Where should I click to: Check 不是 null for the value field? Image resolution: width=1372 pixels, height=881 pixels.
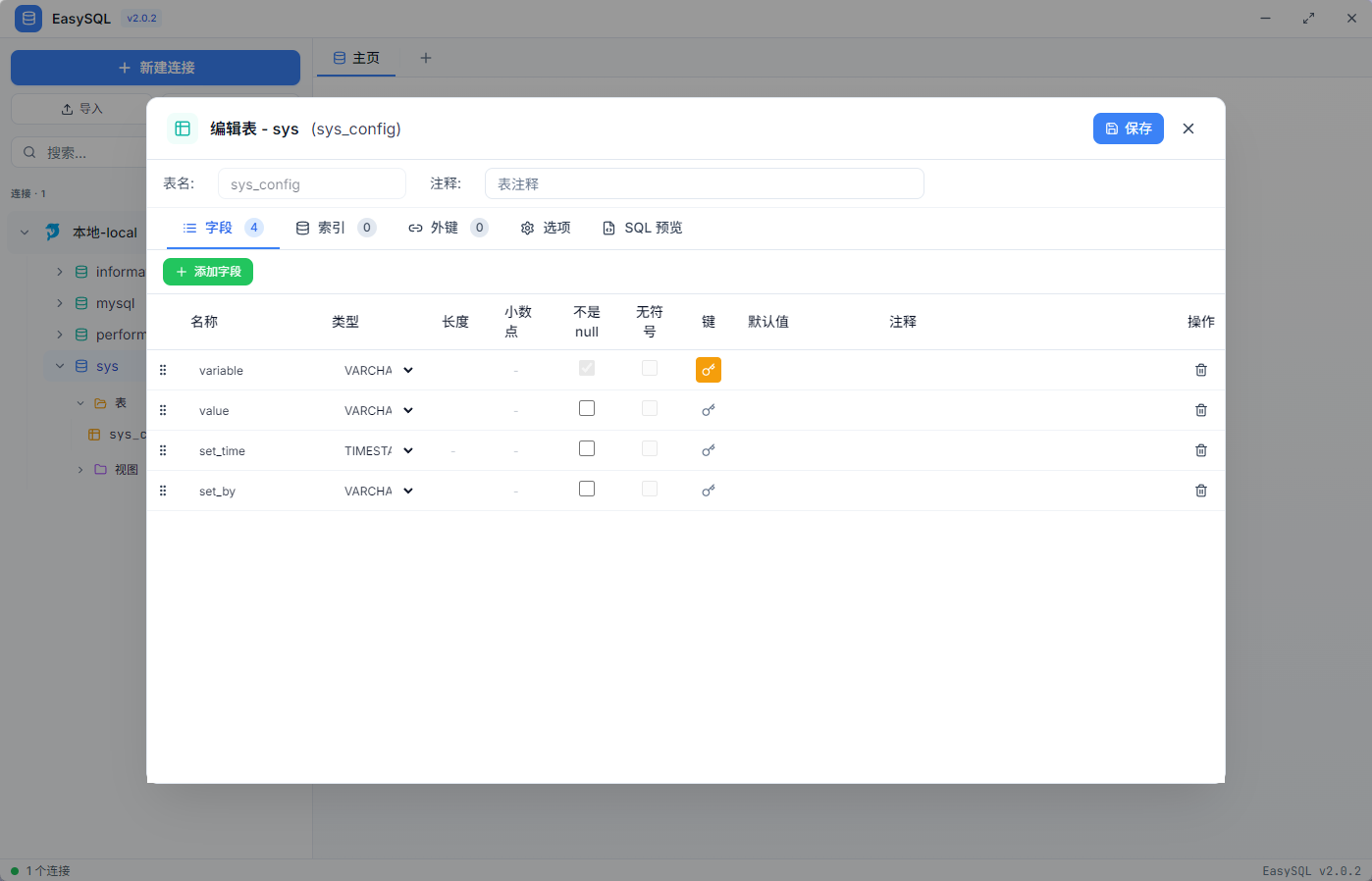[586, 407]
